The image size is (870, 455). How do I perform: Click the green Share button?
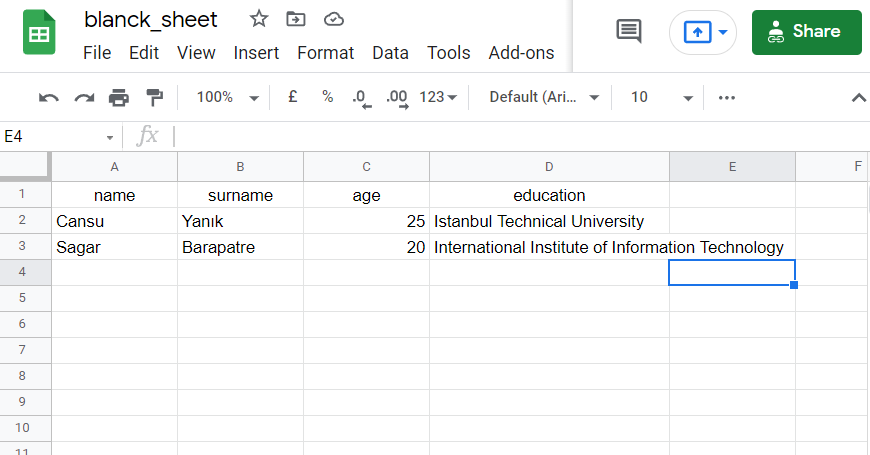coord(807,32)
